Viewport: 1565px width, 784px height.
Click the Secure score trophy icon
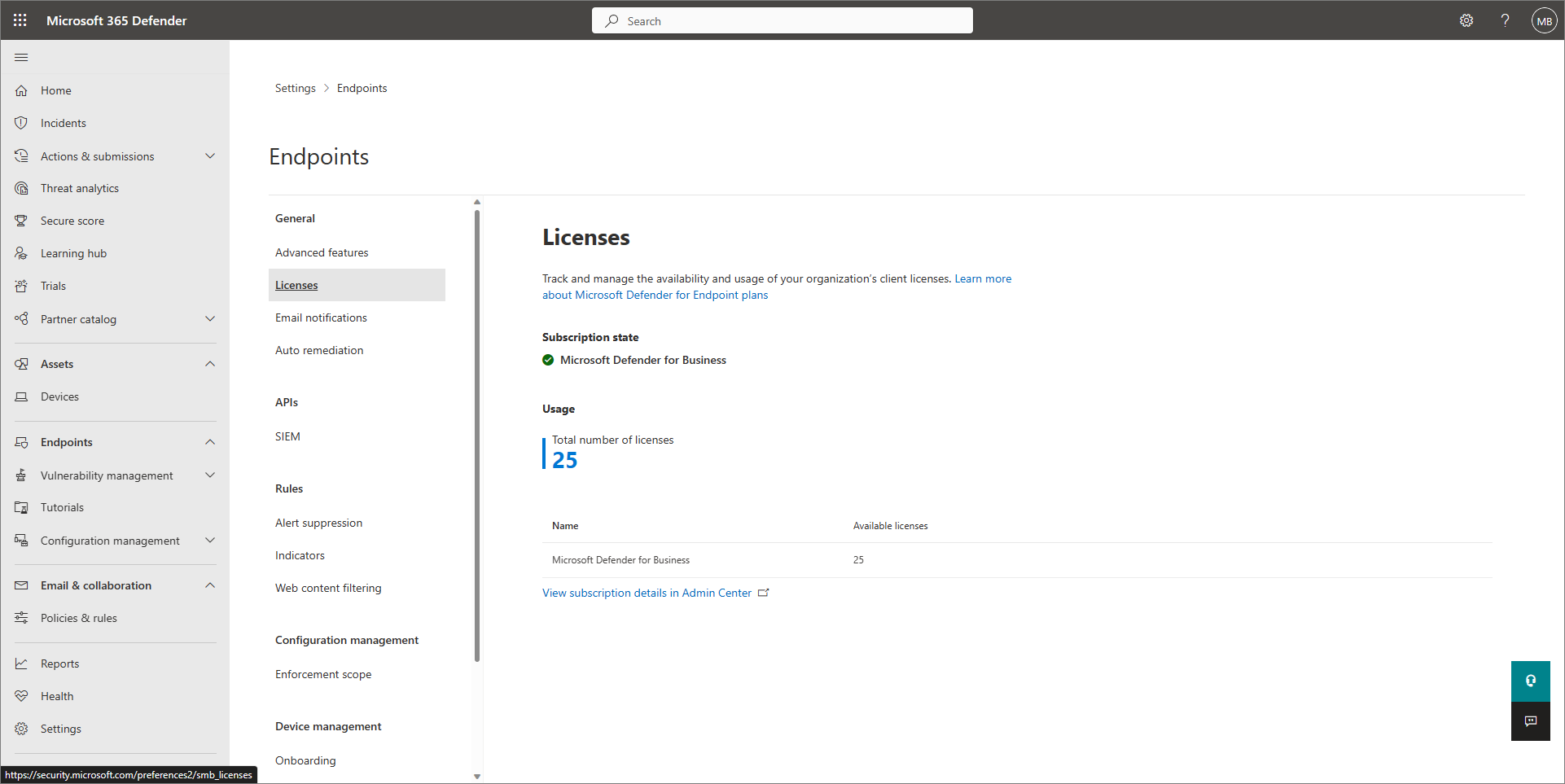pyautogui.click(x=21, y=221)
